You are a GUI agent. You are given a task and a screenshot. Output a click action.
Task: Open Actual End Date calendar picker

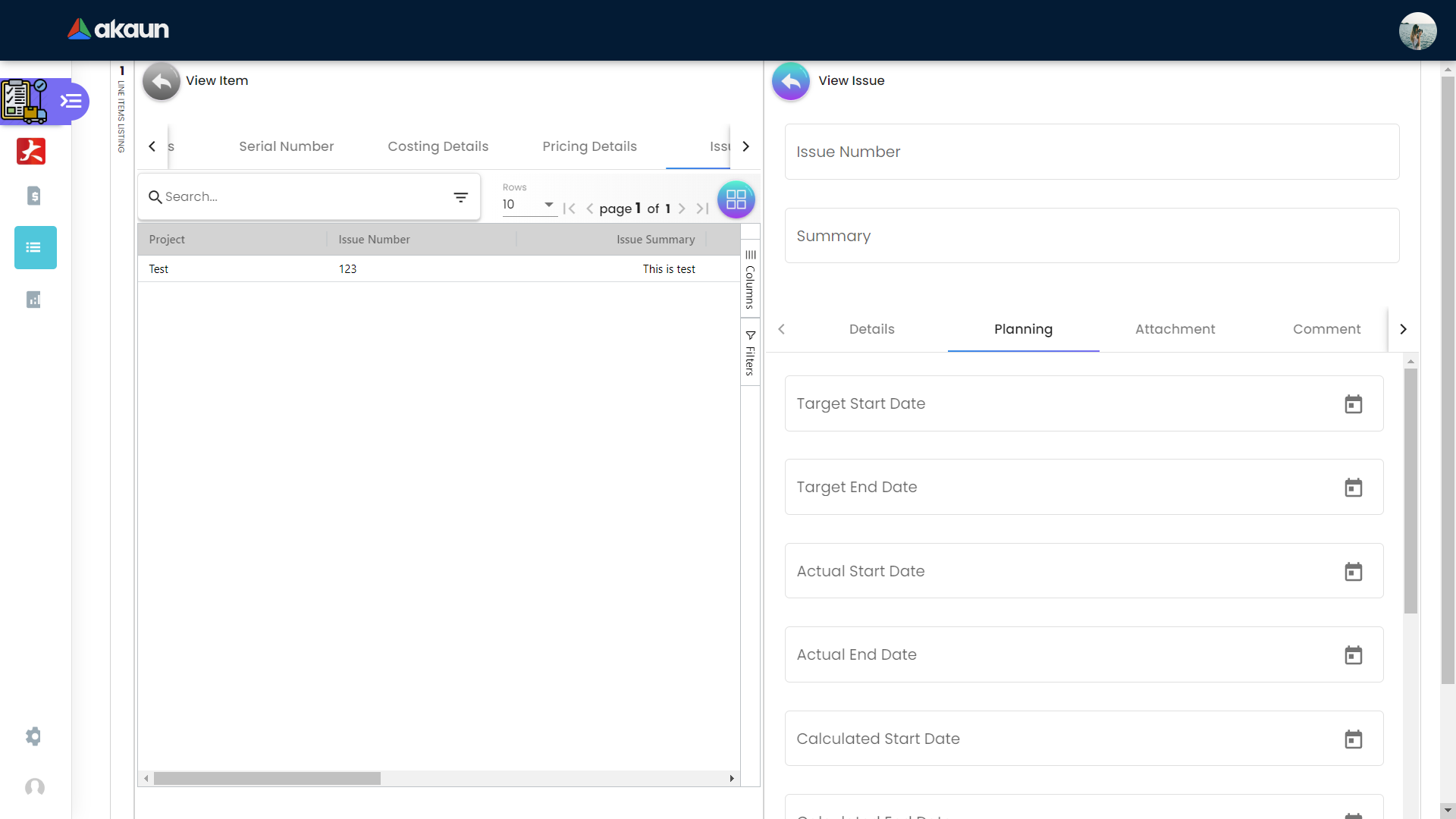pos(1353,655)
